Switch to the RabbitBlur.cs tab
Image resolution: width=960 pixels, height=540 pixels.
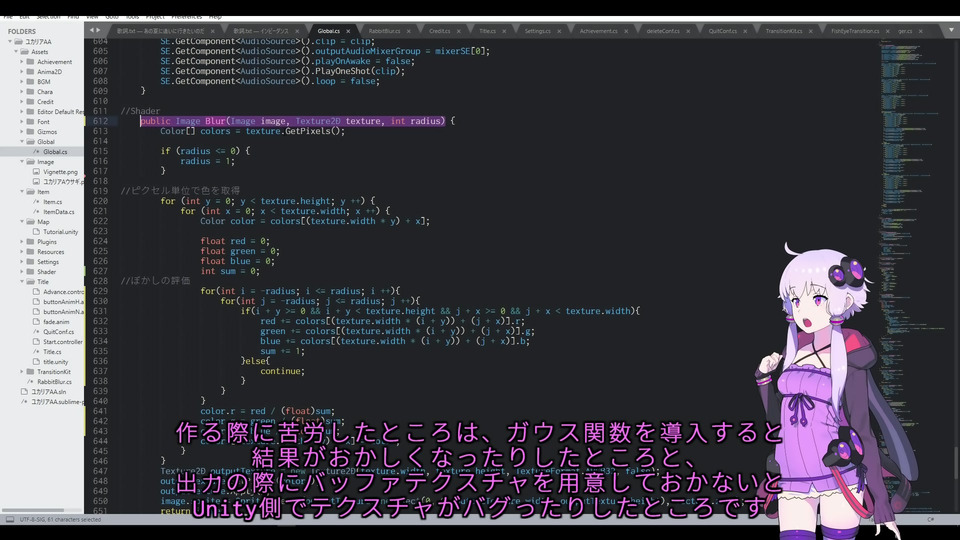[384, 31]
